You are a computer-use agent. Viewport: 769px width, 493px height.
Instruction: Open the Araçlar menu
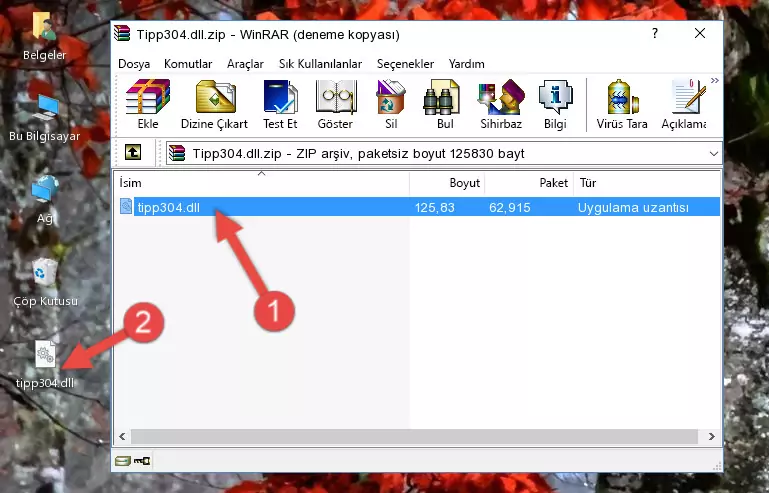tap(245, 64)
